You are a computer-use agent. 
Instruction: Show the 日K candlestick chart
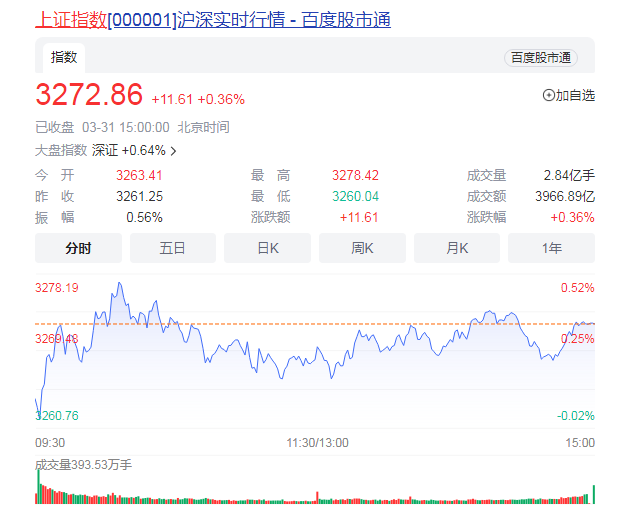click(268, 248)
